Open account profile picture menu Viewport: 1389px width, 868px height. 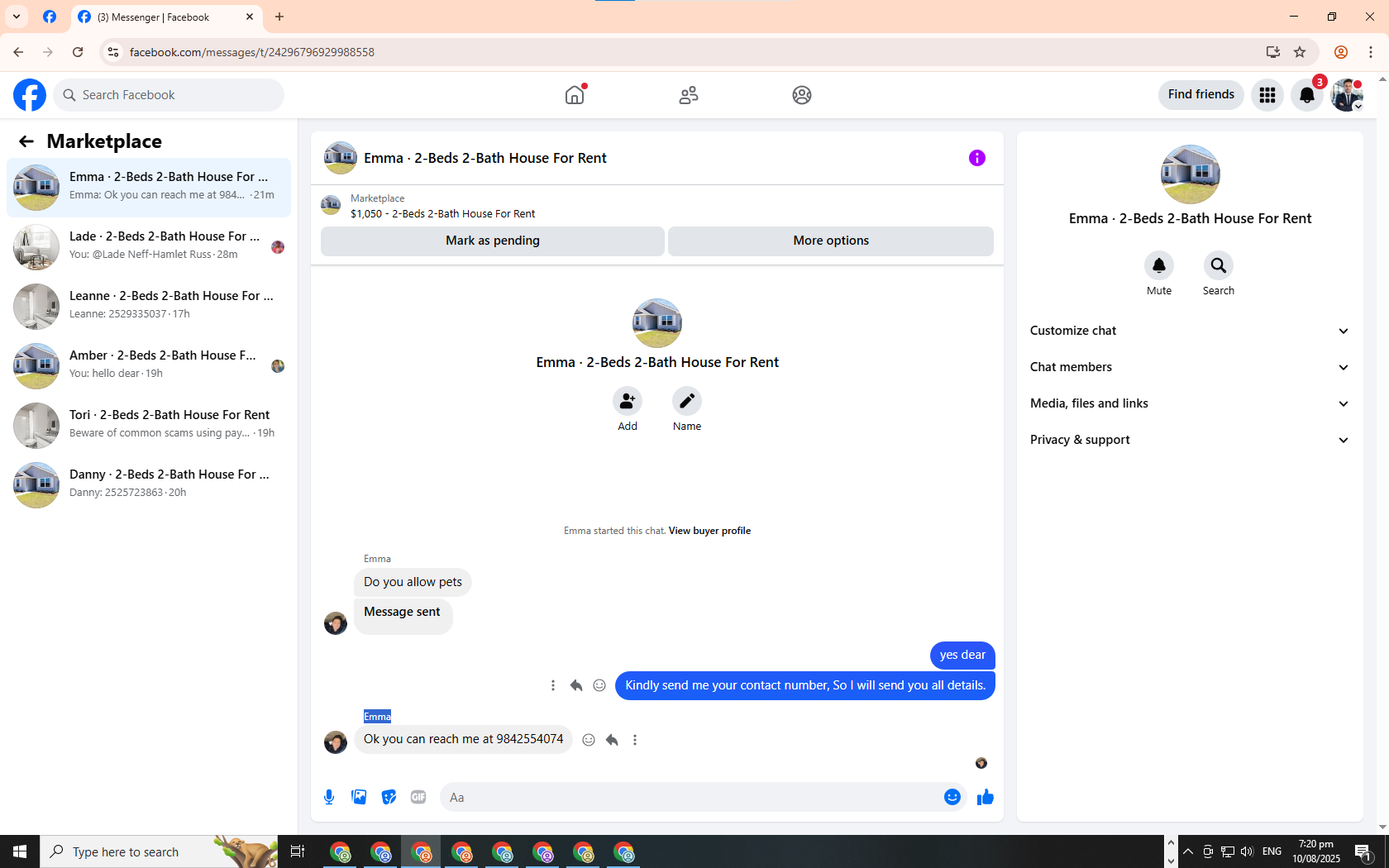click(1347, 95)
